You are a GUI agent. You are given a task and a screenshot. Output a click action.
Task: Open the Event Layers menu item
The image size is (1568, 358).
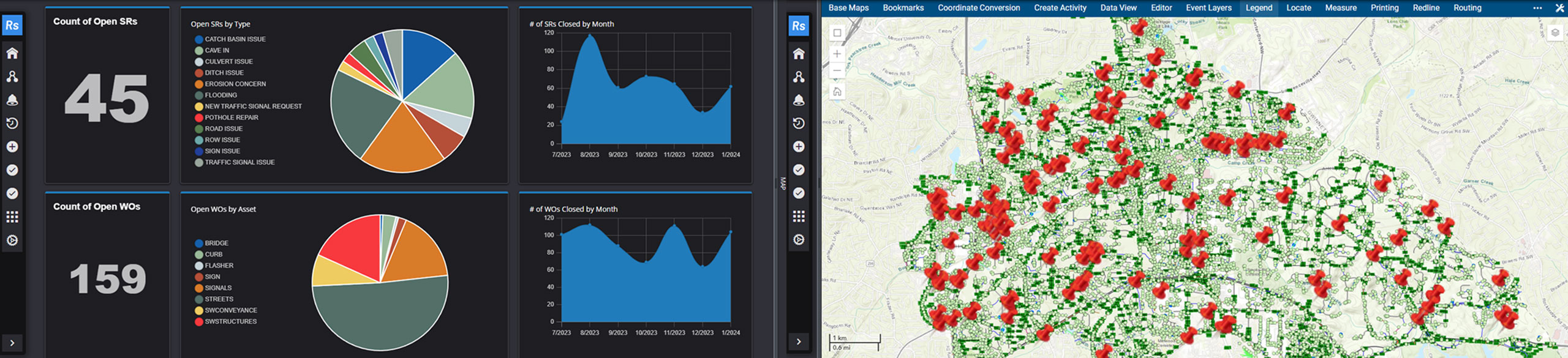point(1208,8)
